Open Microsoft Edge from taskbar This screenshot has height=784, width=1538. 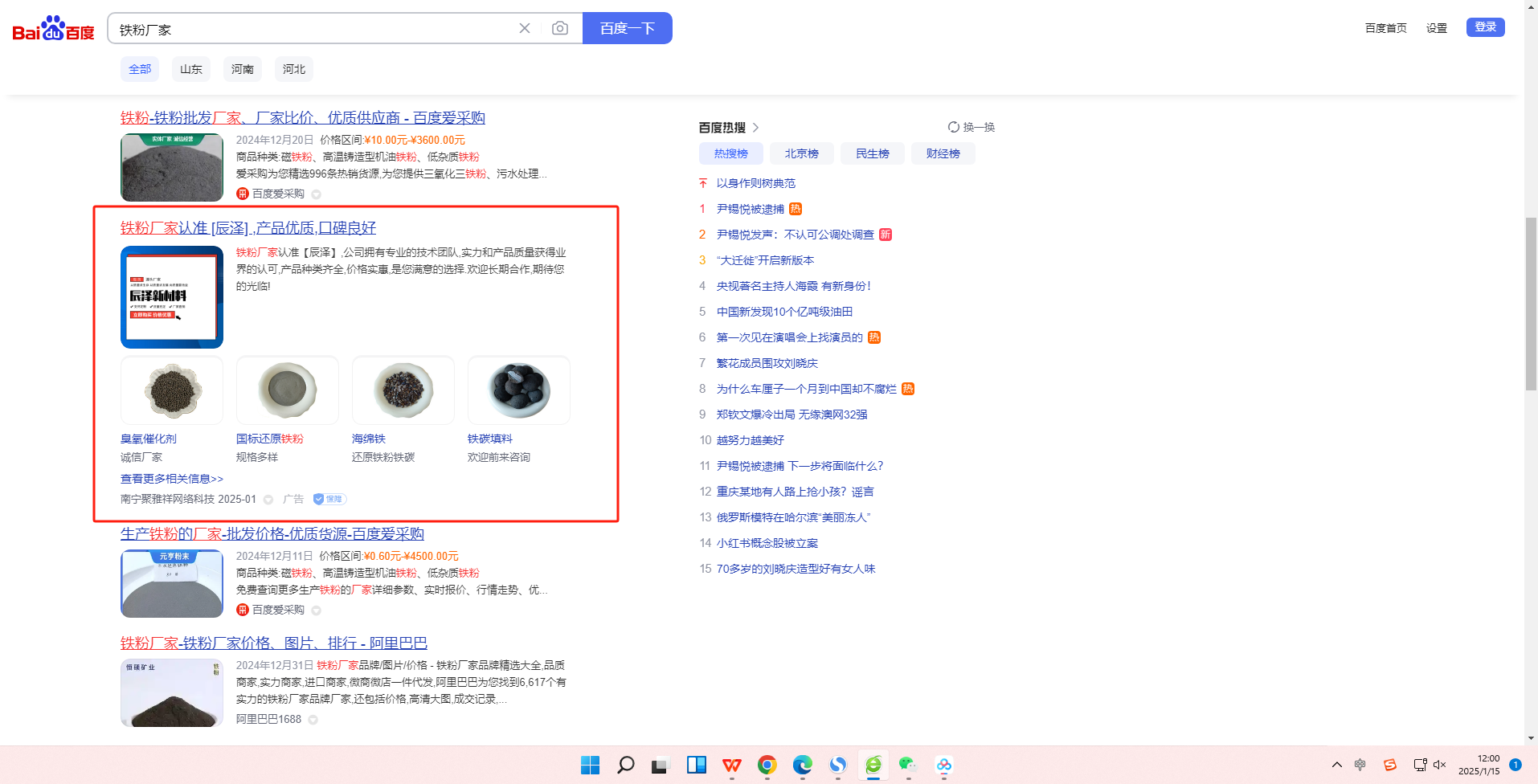tap(803, 765)
